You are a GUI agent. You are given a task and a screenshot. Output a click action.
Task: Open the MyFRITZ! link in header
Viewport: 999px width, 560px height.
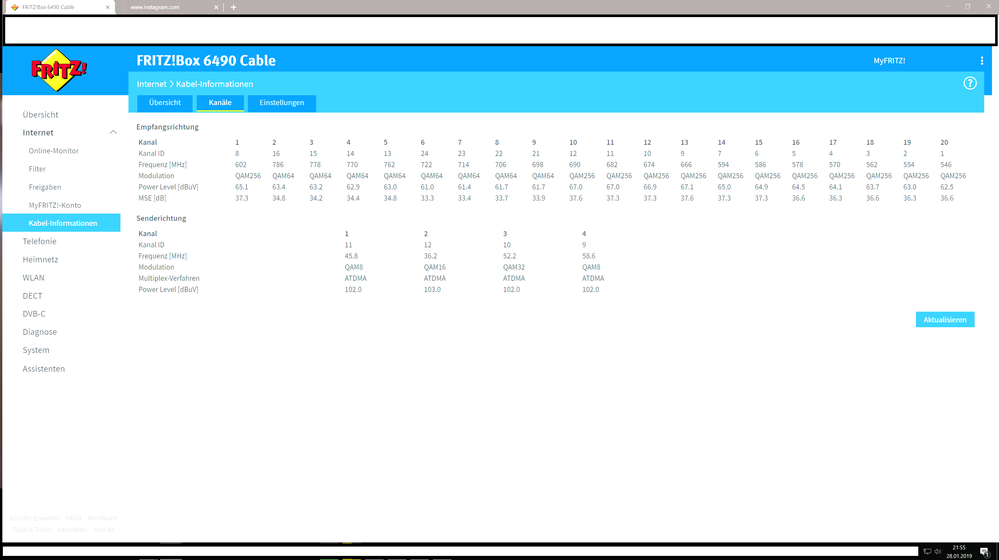(889, 61)
